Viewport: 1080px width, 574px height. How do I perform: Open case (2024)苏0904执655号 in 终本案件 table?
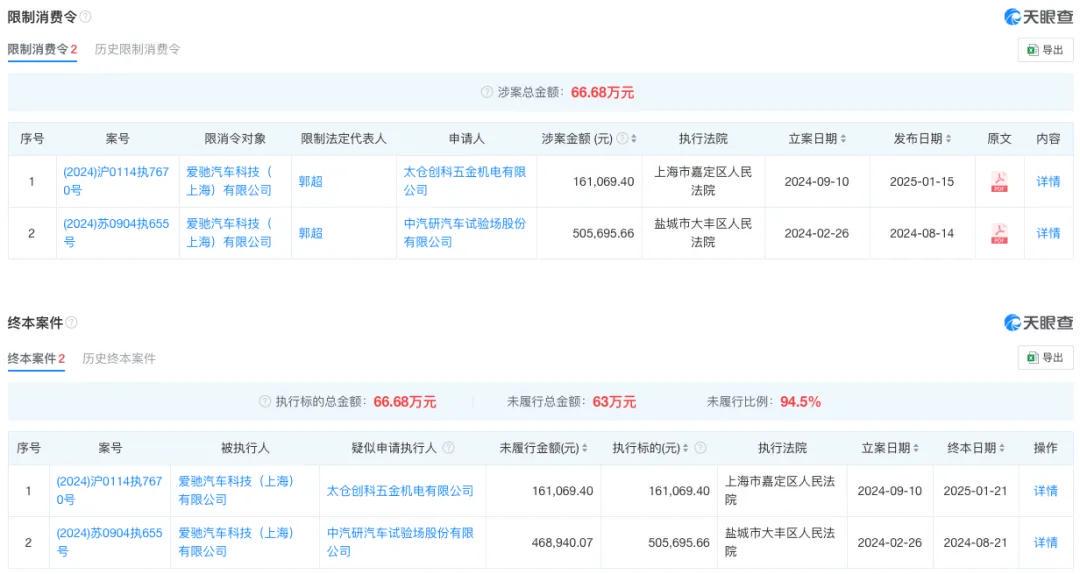pyautogui.click(x=110, y=542)
